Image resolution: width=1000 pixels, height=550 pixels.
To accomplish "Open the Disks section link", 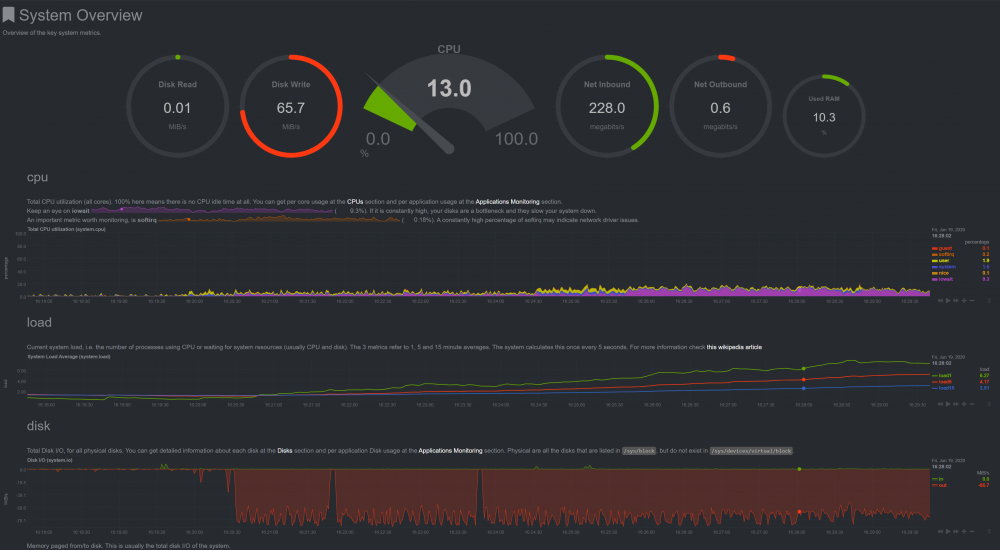I will pyautogui.click(x=284, y=450).
